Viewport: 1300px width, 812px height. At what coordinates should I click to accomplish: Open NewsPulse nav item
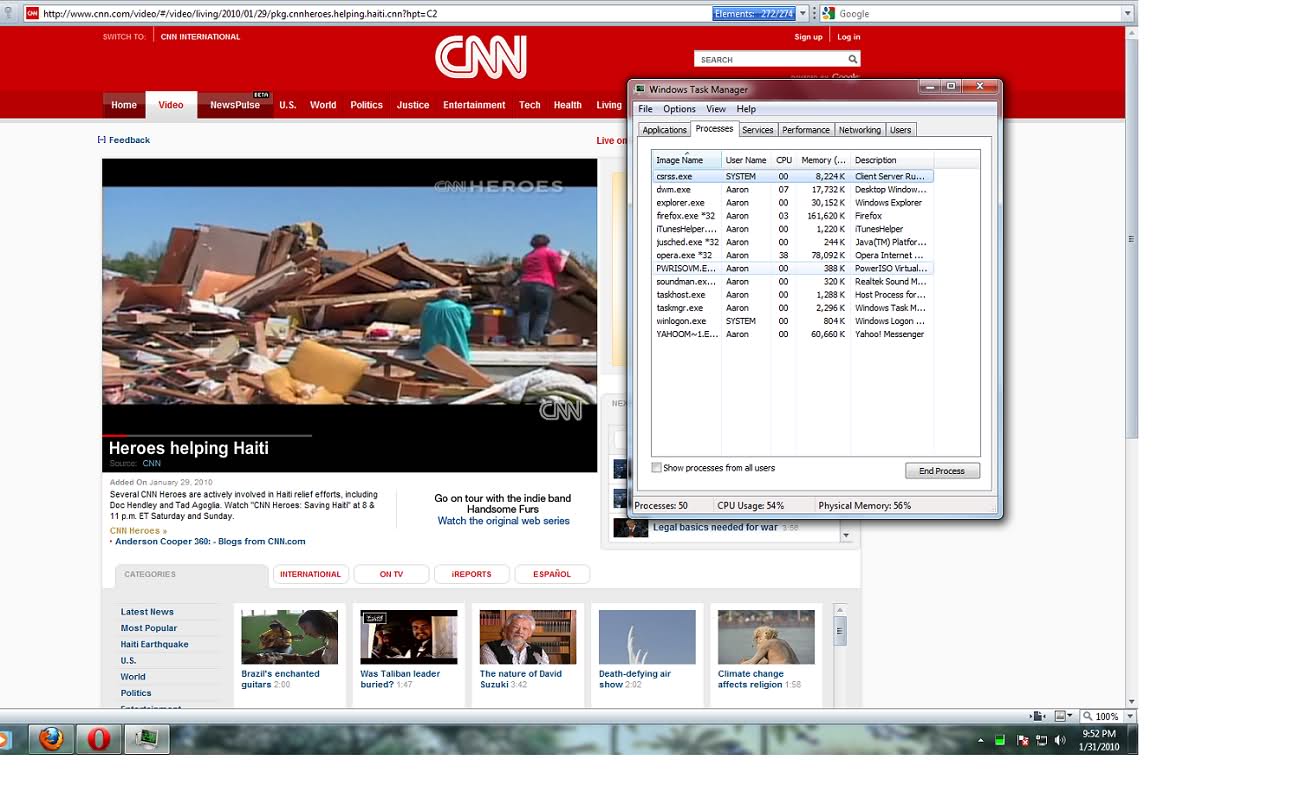coord(235,105)
